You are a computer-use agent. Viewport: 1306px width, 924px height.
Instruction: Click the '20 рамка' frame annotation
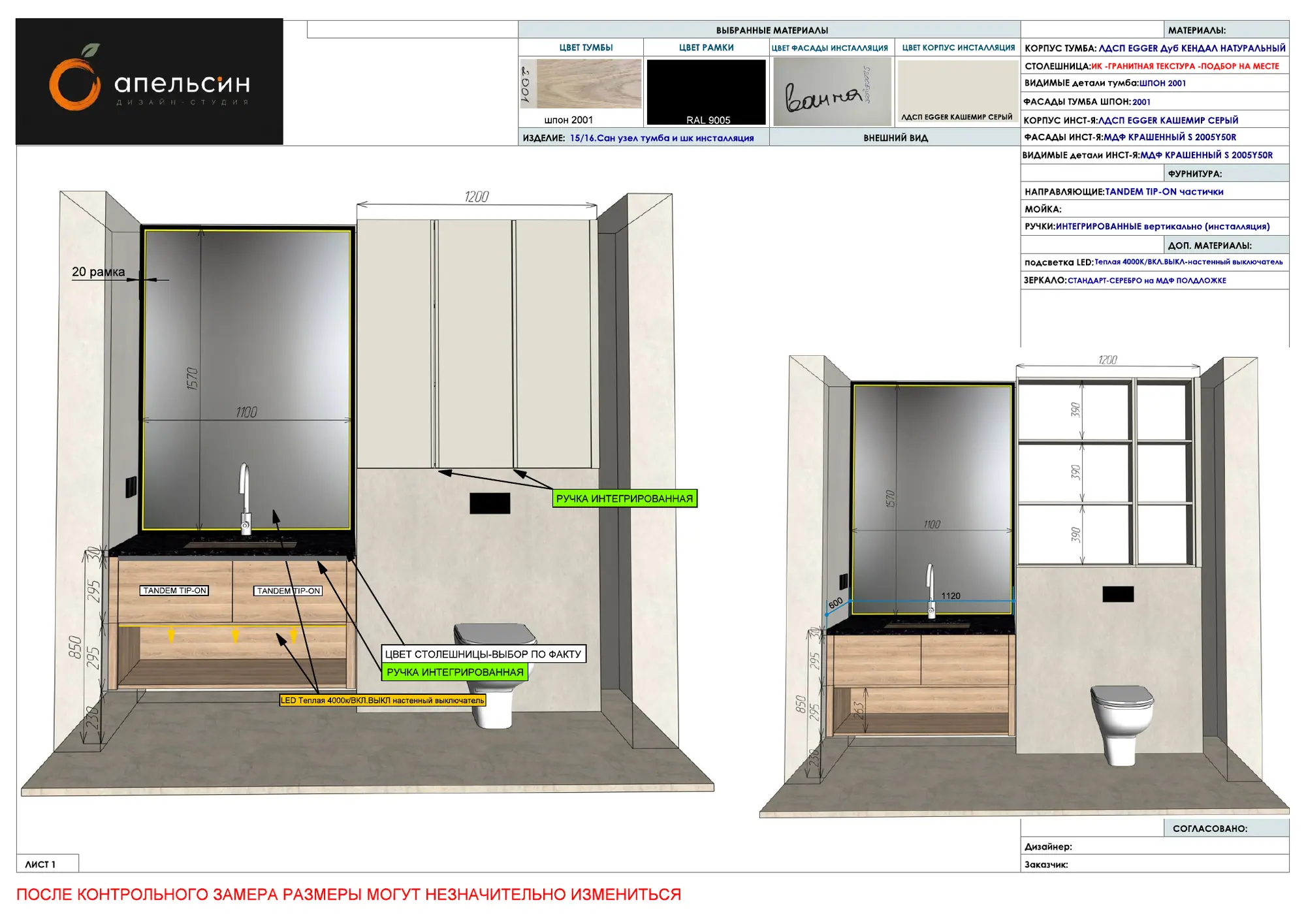click(x=98, y=272)
